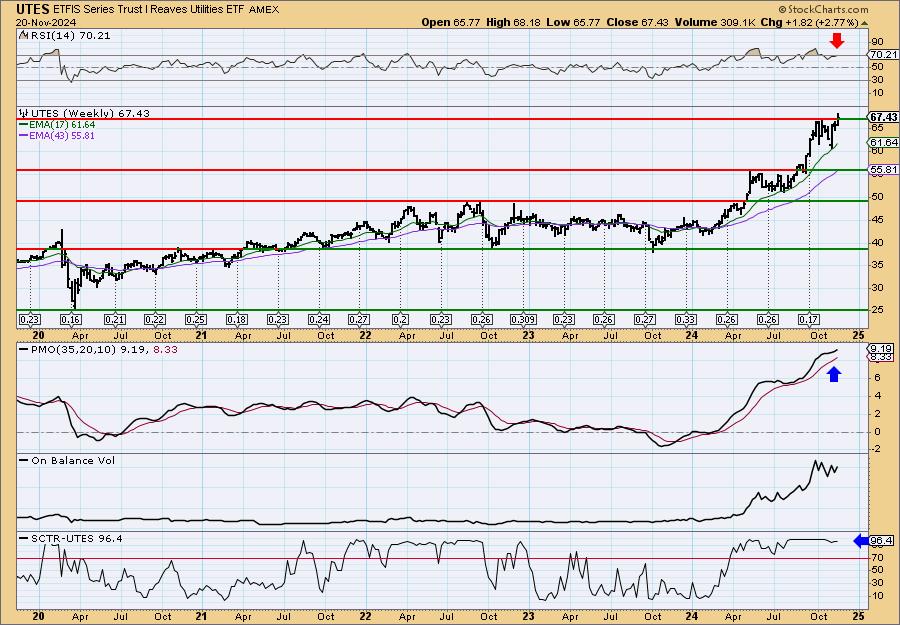Image resolution: width=900 pixels, height=625 pixels.
Task: Click the 0.309 dividend marker label
Action: [523, 320]
